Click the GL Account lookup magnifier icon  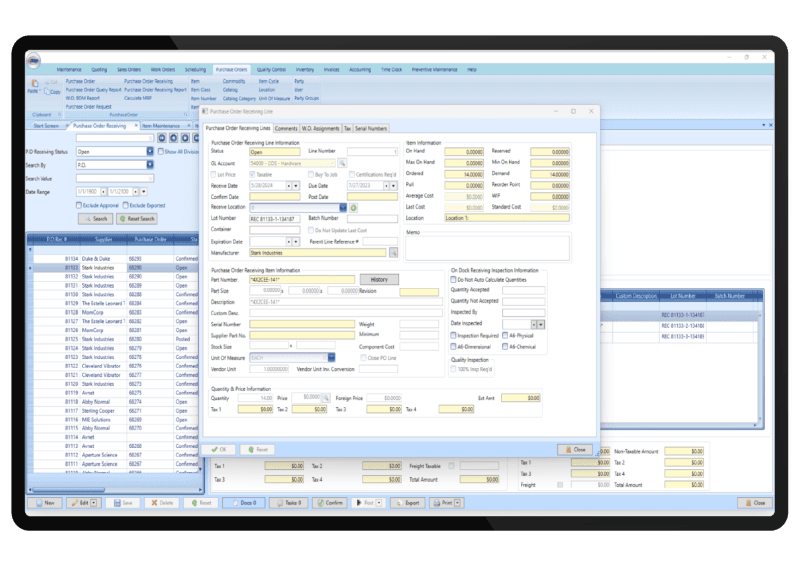341,162
